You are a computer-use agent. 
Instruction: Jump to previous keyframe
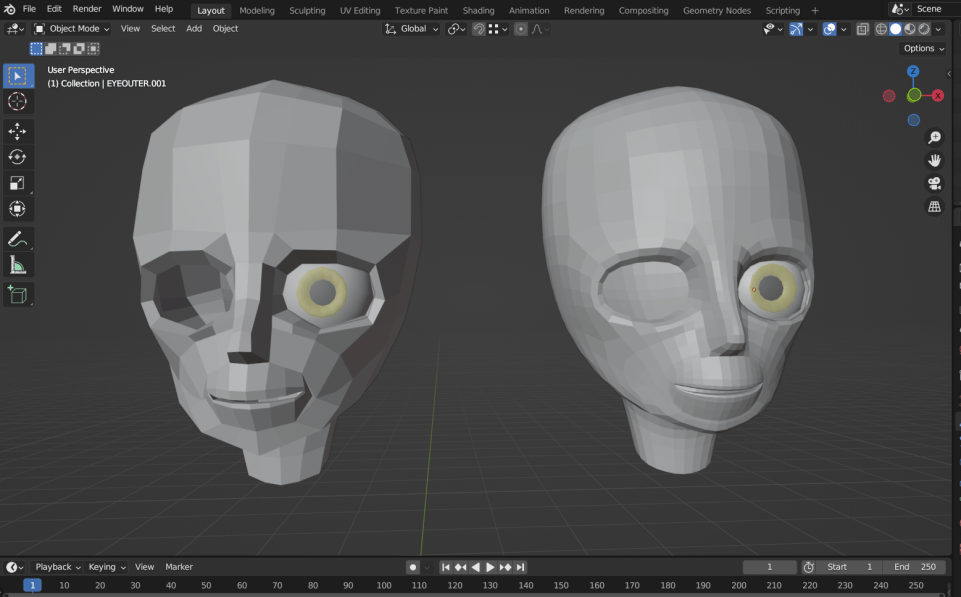pyautogui.click(x=460, y=567)
